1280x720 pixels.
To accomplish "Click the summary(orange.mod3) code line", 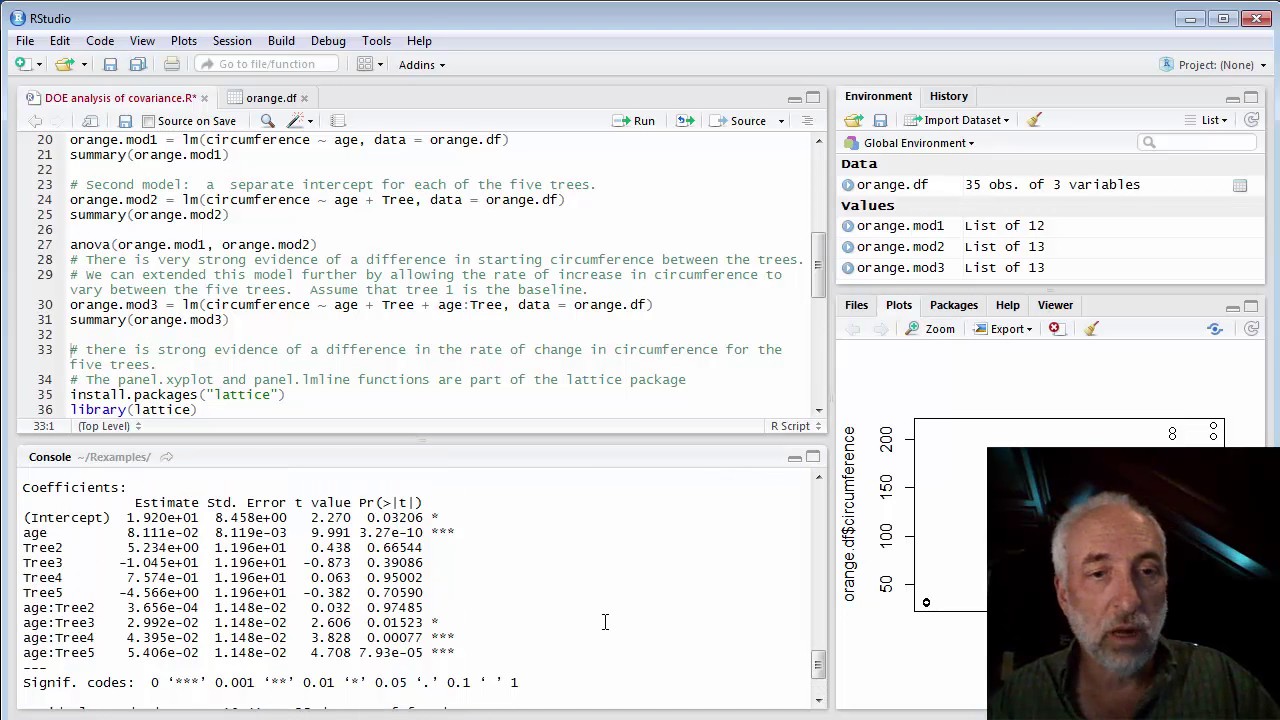I will tap(149, 320).
